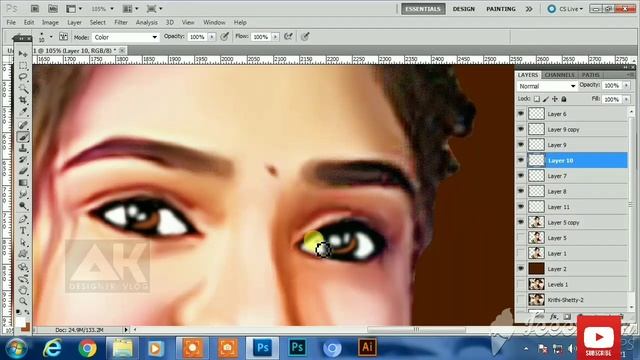640x360 pixels.
Task: Toggle lock transparent pixels
Action: point(537,99)
